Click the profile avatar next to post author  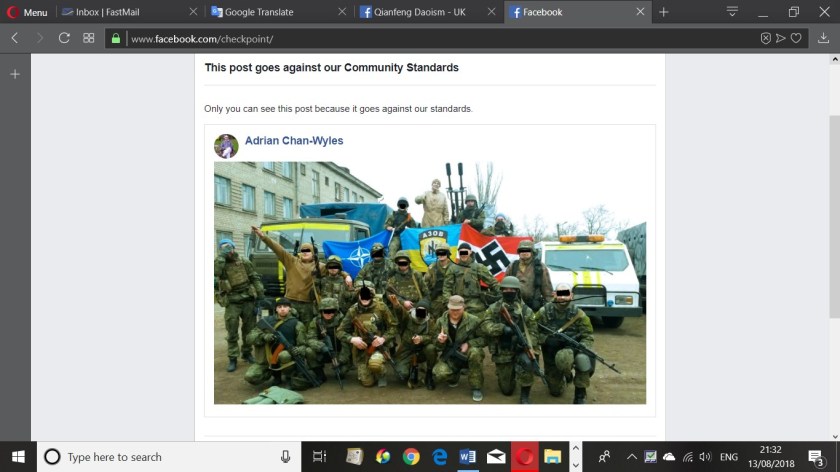point(226,146)
